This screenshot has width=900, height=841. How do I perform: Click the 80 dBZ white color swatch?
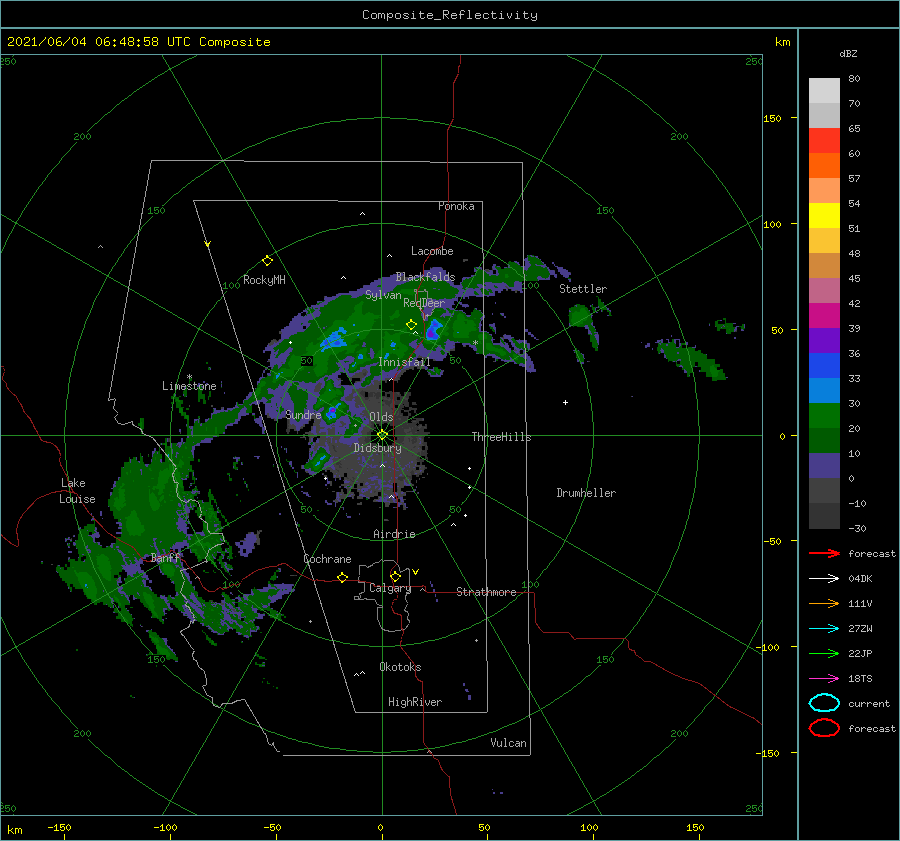[x=824, y=90]
